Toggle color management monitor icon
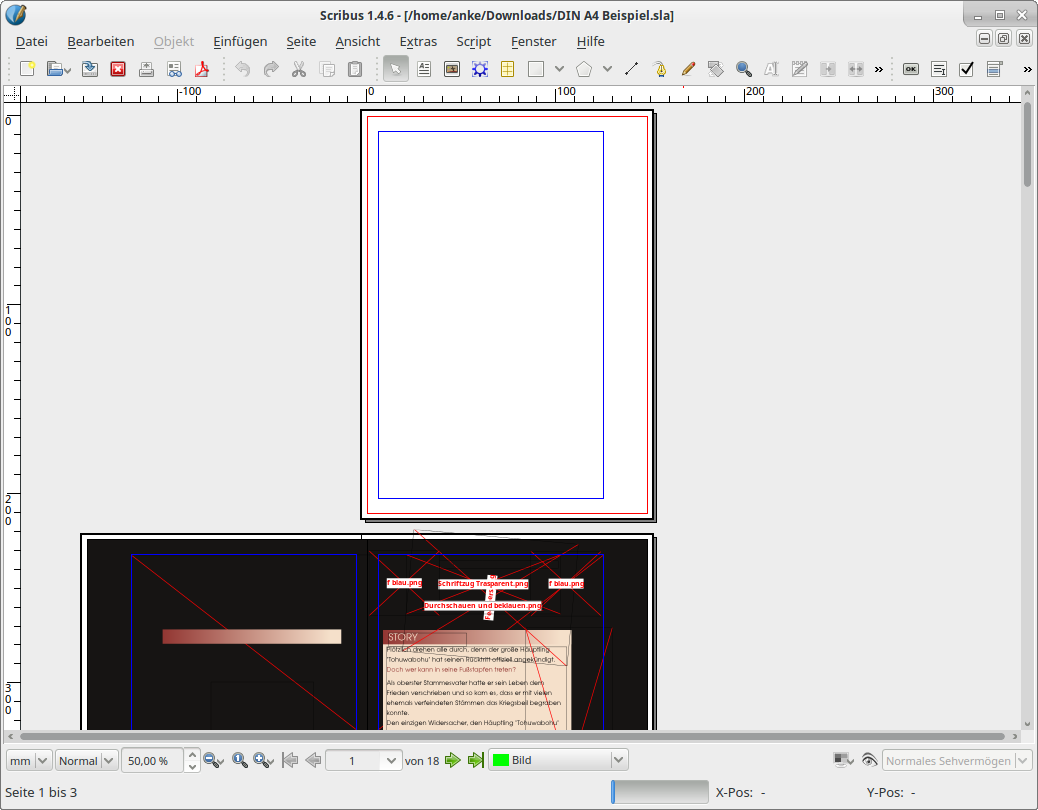The height and width of the screenshot is (810, 1038). click(843, 760)
